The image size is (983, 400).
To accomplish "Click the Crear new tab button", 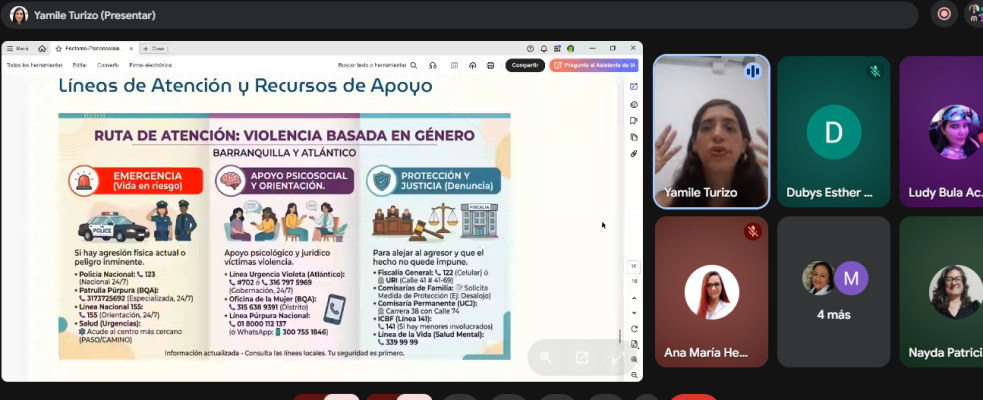I will click(154, 48).
